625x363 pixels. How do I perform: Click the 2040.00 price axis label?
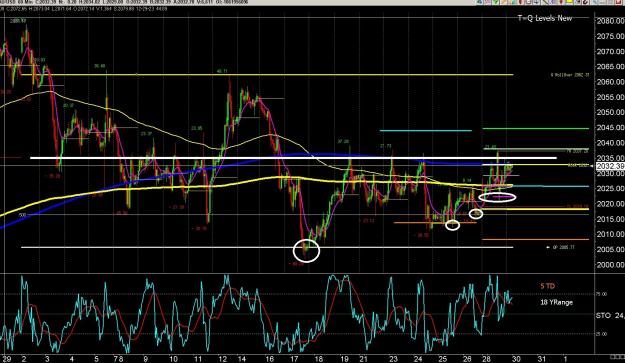click(611, 143)
